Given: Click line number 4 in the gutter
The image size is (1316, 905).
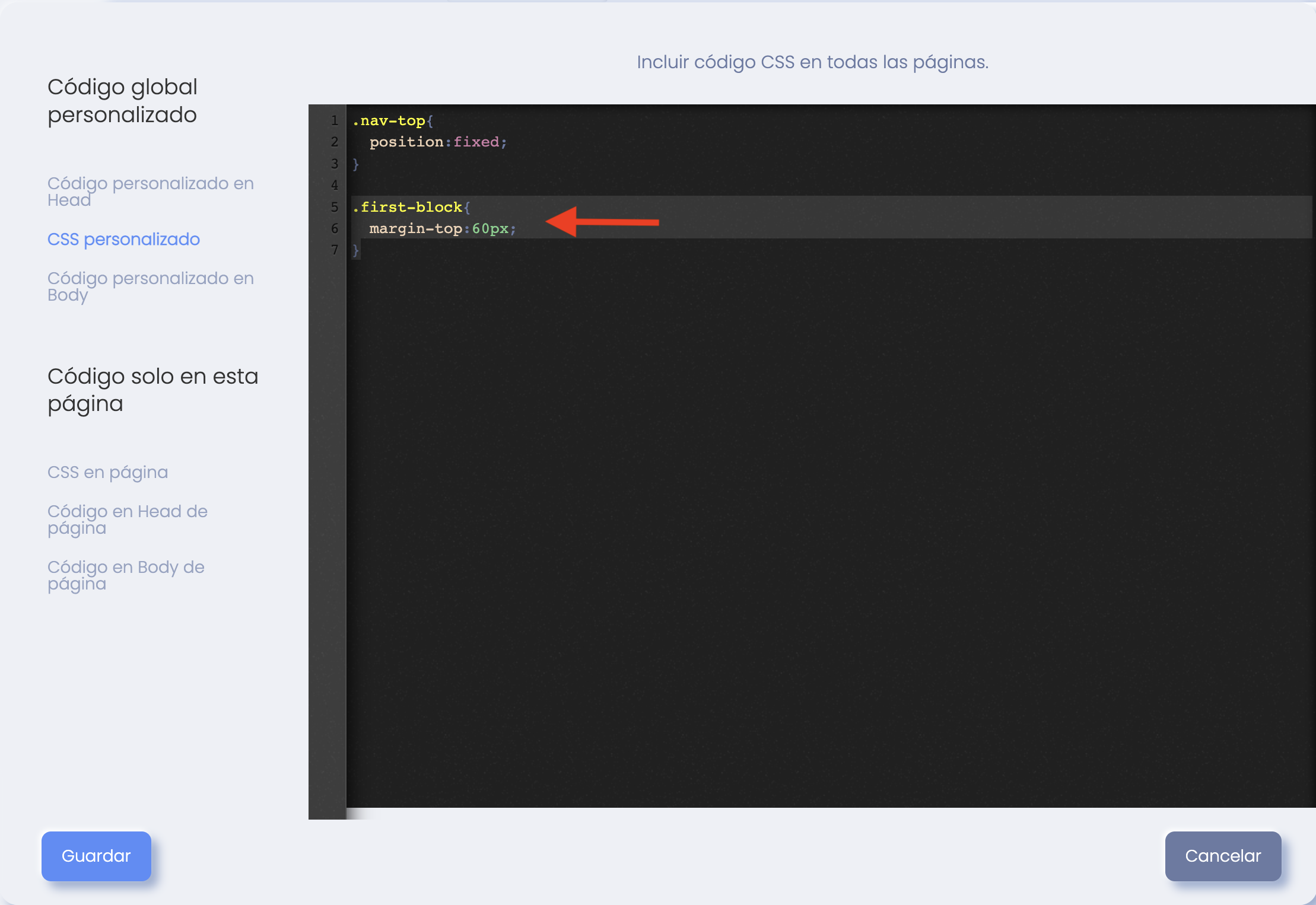Looking at the screenshot, I should (334, 185).
